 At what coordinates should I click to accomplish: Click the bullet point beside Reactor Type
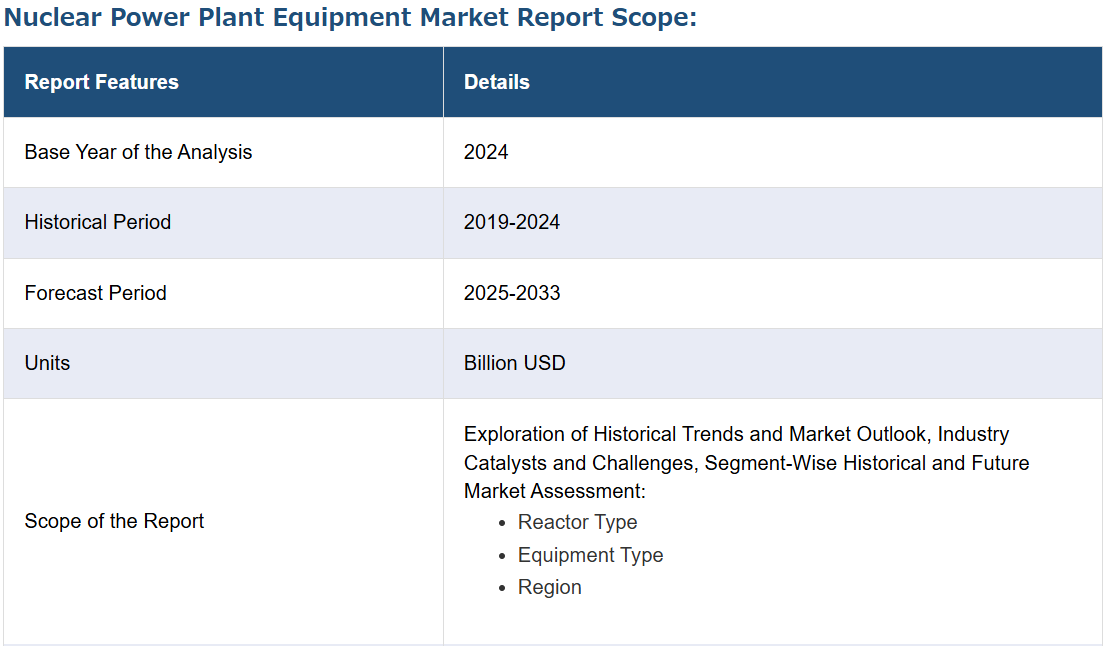click(502, 523)
